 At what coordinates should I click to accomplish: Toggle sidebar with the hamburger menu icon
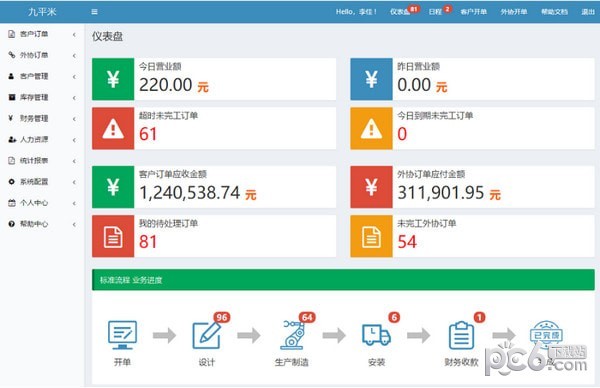pyautogui.click(x=95, y=12)
